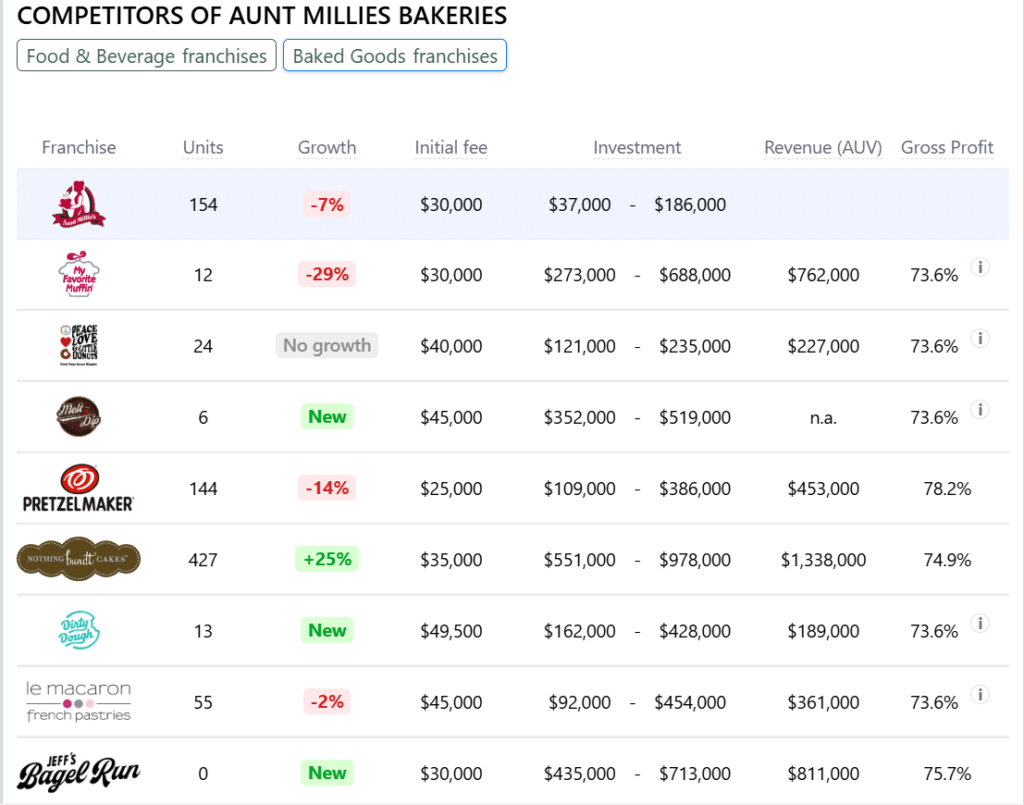The image size is (1024, 805).
Task: Click the Revenue (AUV) column header
Action: coord(823,148)
